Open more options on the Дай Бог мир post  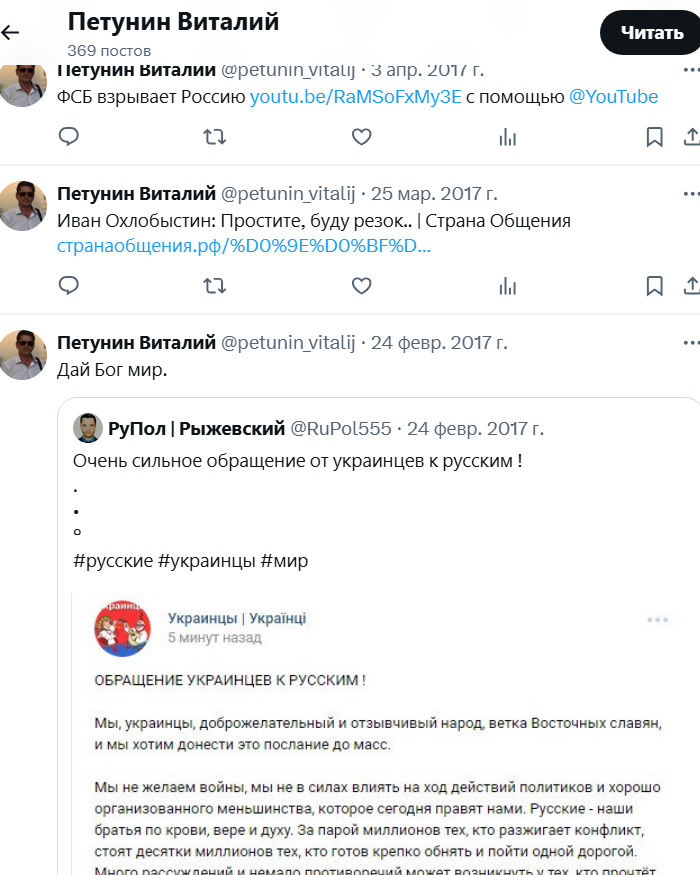(x=690, y=343)
